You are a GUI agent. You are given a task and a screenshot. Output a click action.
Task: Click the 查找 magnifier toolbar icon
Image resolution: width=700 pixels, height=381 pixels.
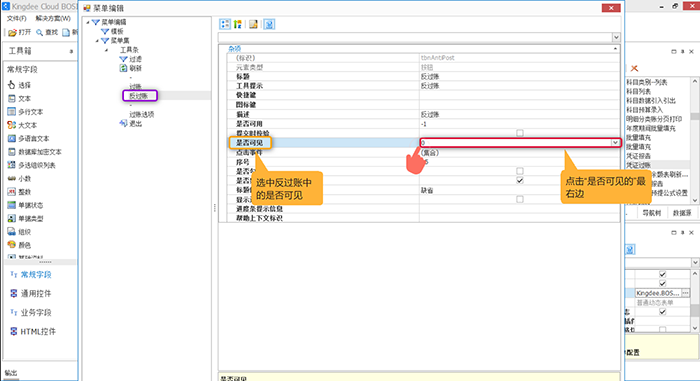[x=39, y=32]
